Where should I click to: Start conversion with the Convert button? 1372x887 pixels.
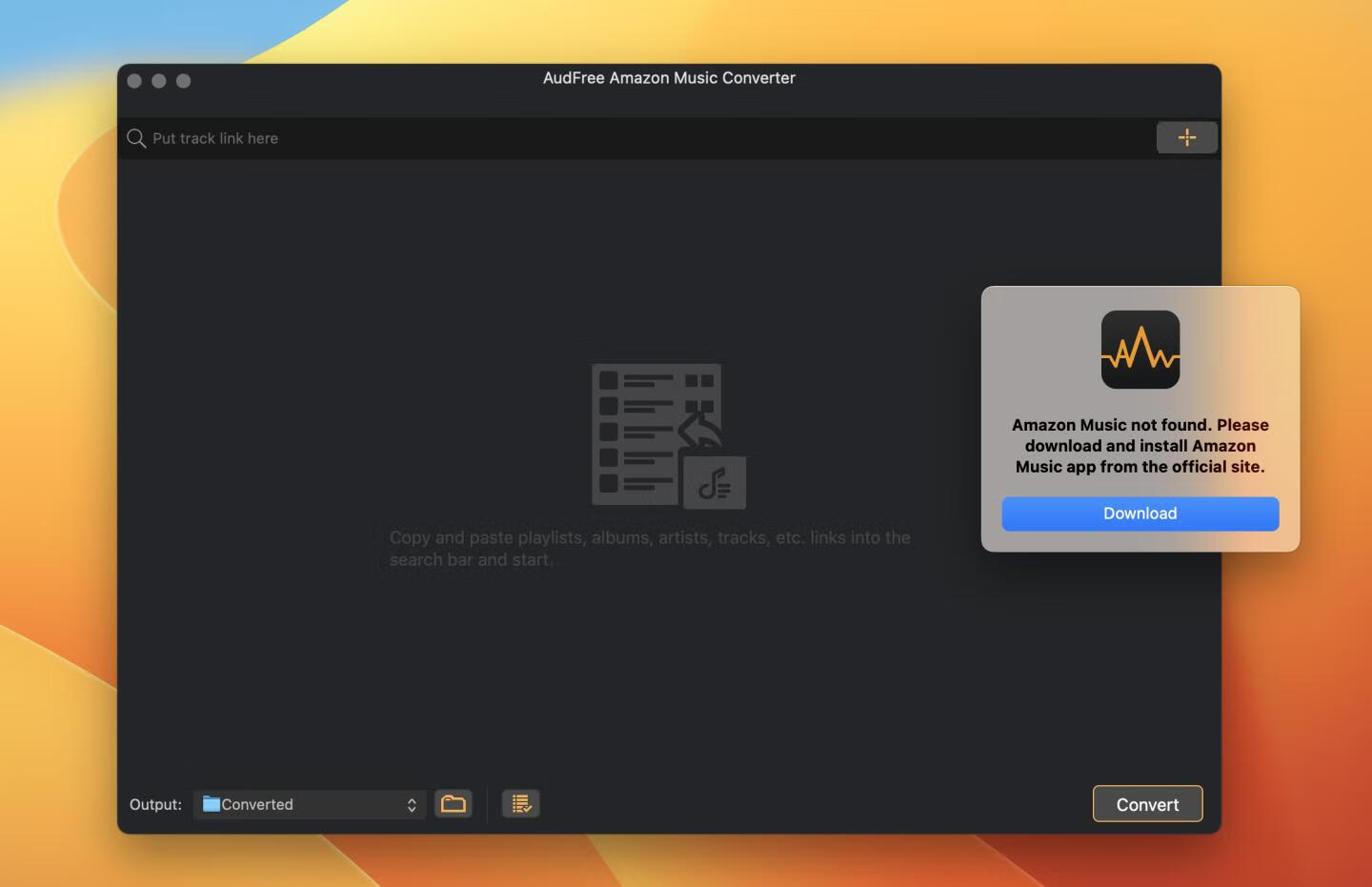[x=1147, y=803]
